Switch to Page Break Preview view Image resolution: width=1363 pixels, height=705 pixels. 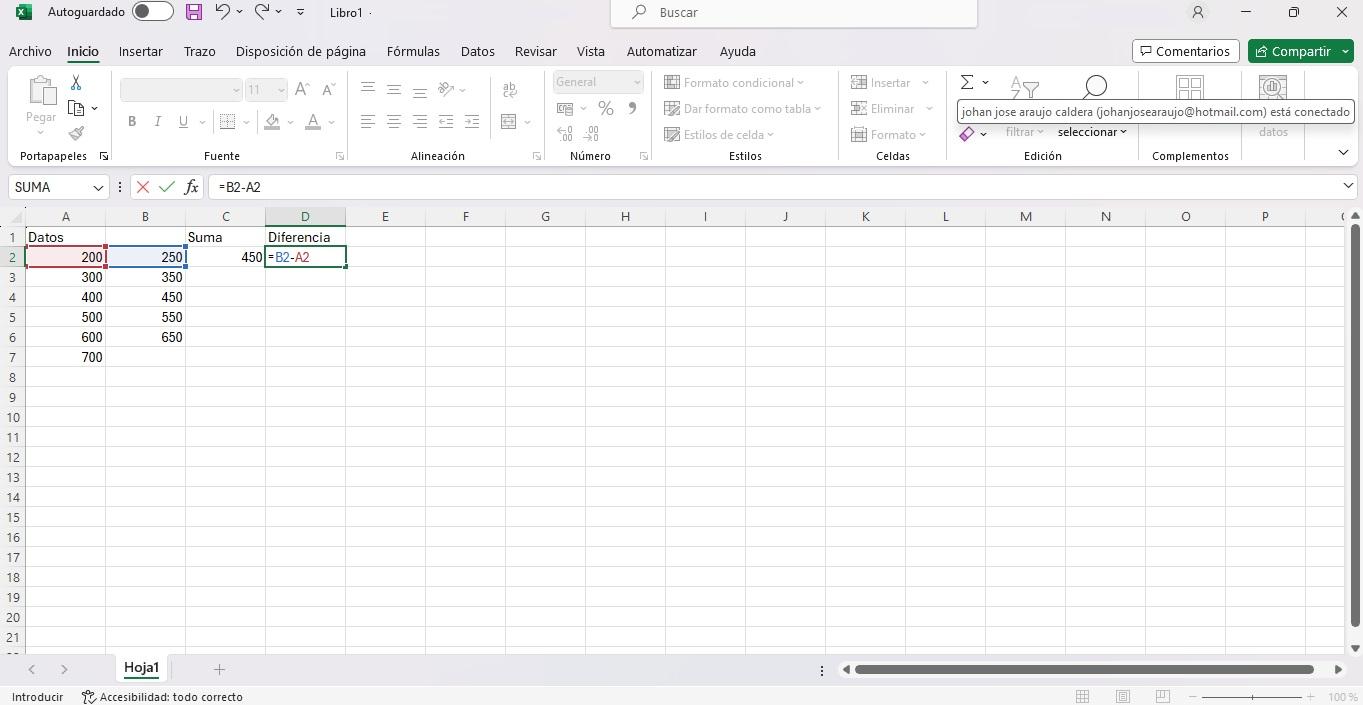click(1162, 697)
